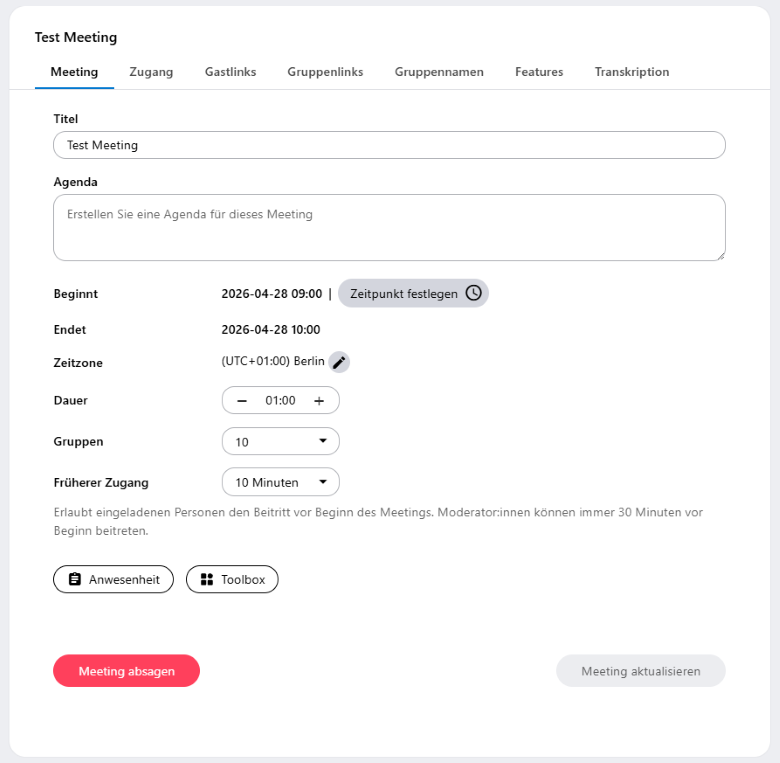Expand the Früherer Zugang dropdown
The image size is (780, 763).
click(x=280, y=482)
